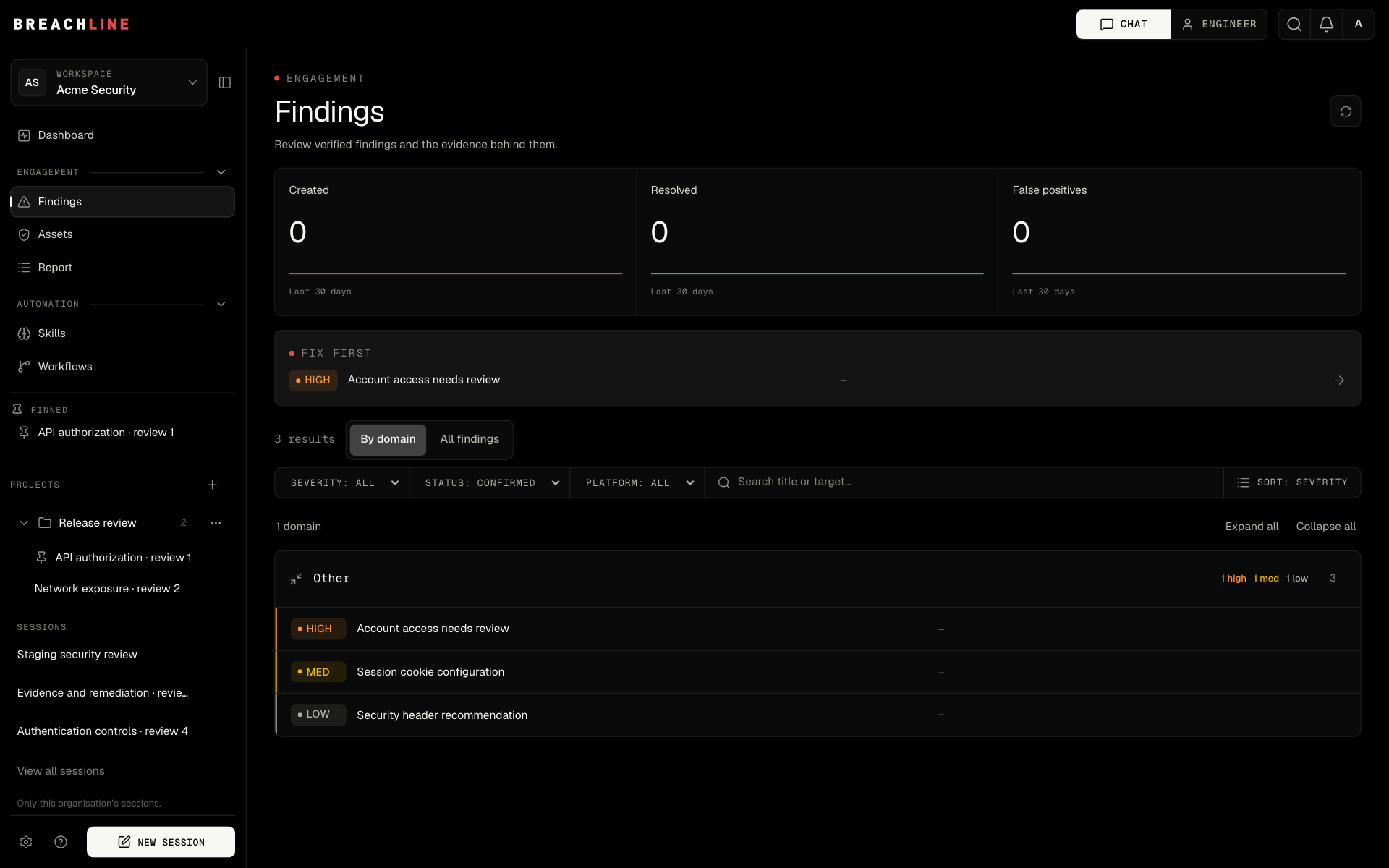This screenshot has width=1389, height=868.
Task: Open the Platform: All filter dropdown
Action: [637, 482]
